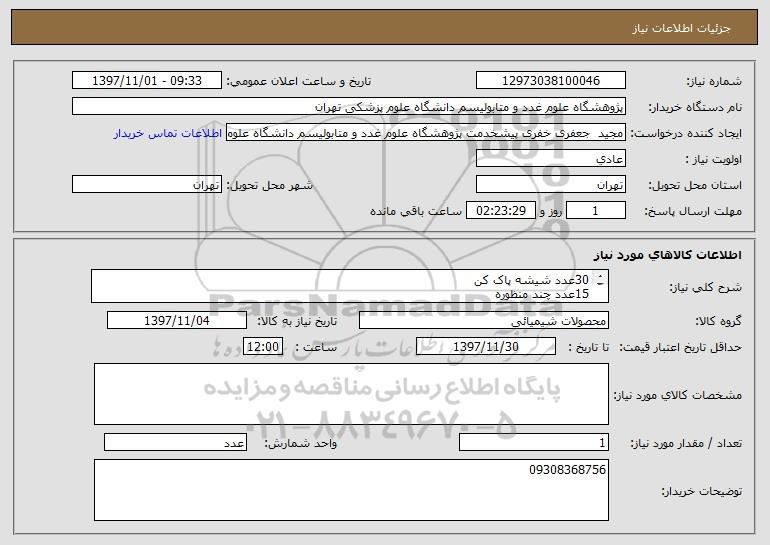Click the item specifications empty text area
Viewport: 770px width, 545px height.
(x=351, y=394)
